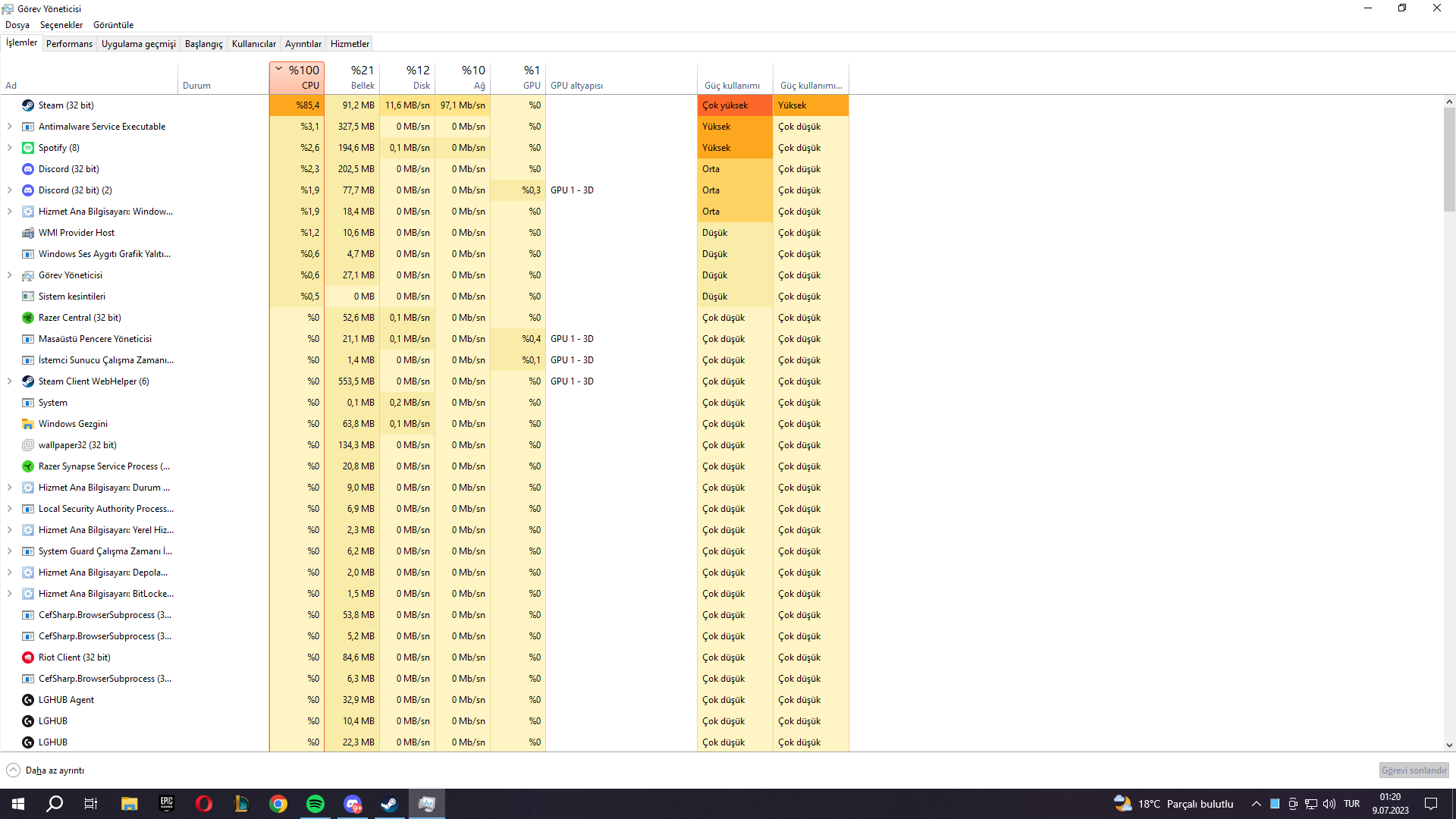Image resolution: width=1456 pixels, height=819 pixels.
Task: Click the Riot Client process icon
Action: point(28,657)
